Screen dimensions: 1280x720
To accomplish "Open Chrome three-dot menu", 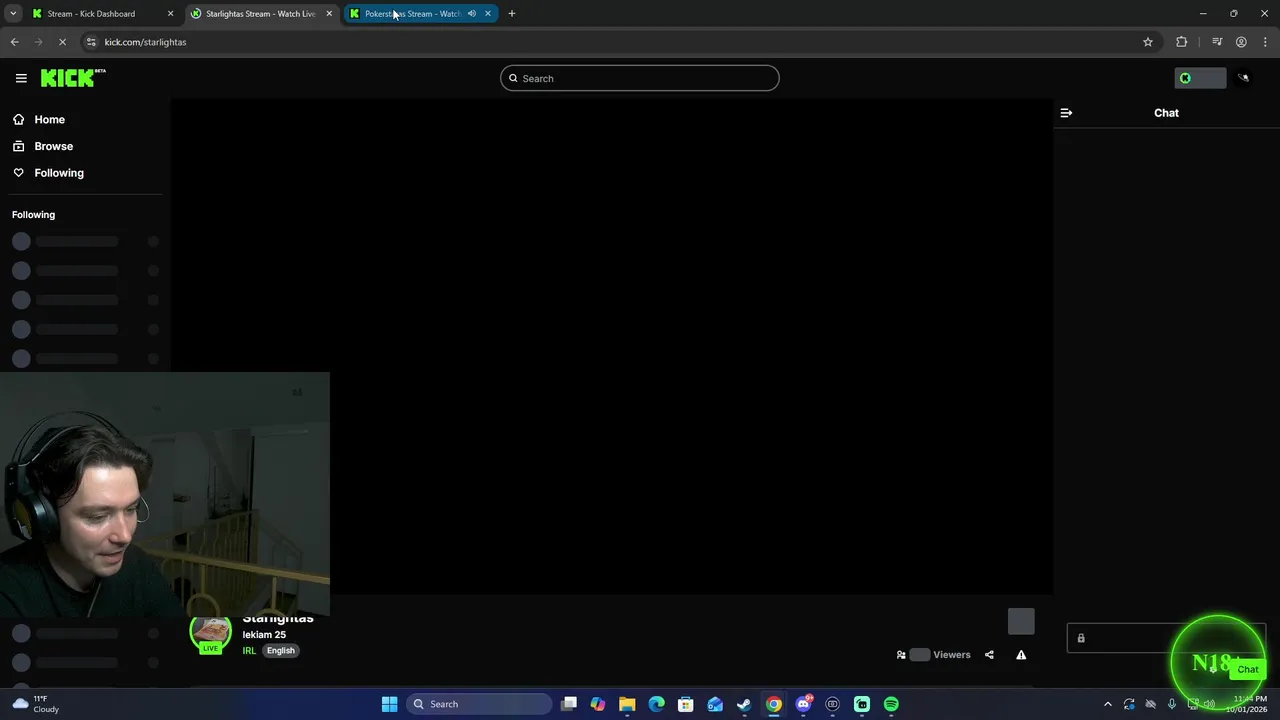I will pyautogui.click(x=1266, y=42).
